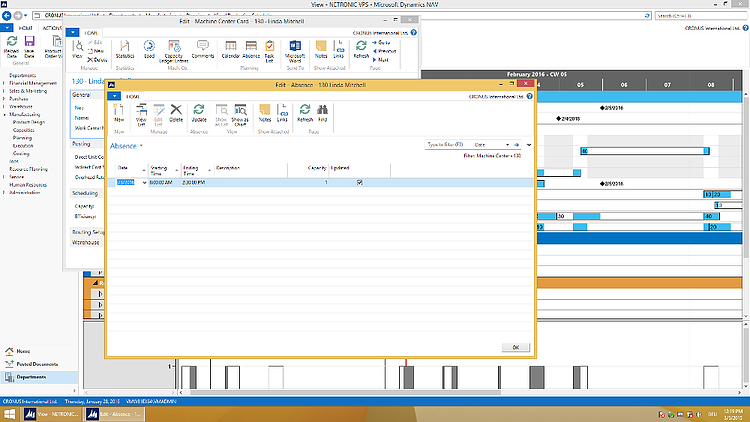Open the blue application menu in Absence window
Image resolution: width=750 pixels, height=422 pixels.
click(114, 96)
